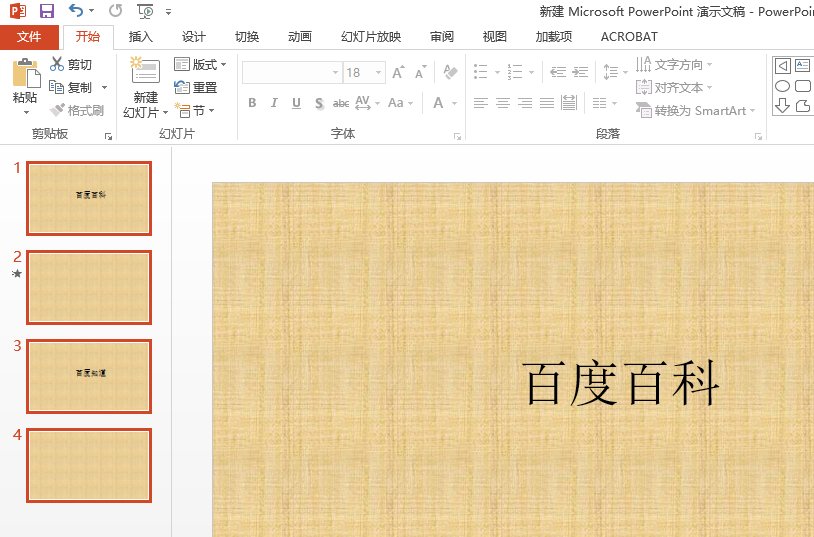Open the 字体 dialog launcher
This screenshot has width=814, height=537.
(457, 136)
